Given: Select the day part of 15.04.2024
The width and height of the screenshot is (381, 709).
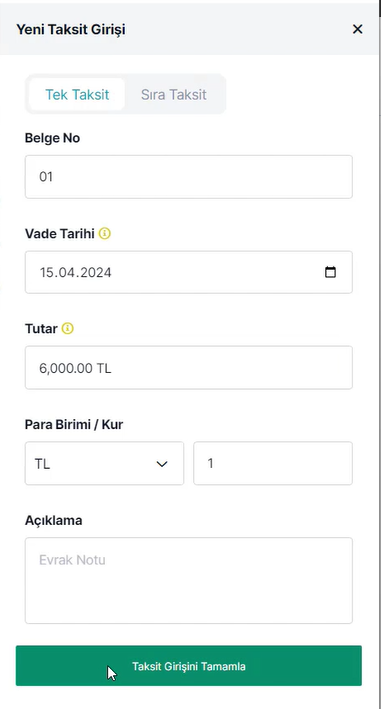Looking at the screenshot, I should click(45, 273).
